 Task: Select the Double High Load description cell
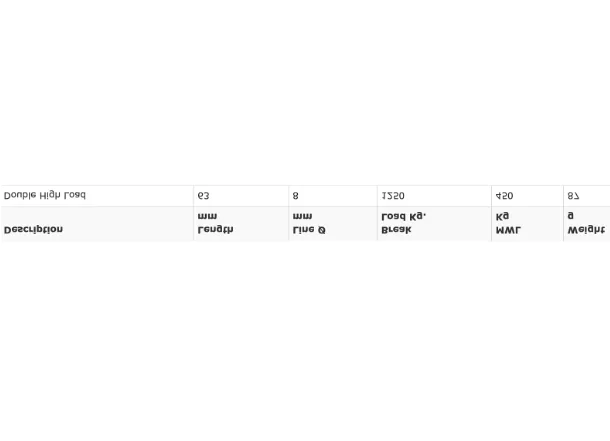click(x=45, y=195)
